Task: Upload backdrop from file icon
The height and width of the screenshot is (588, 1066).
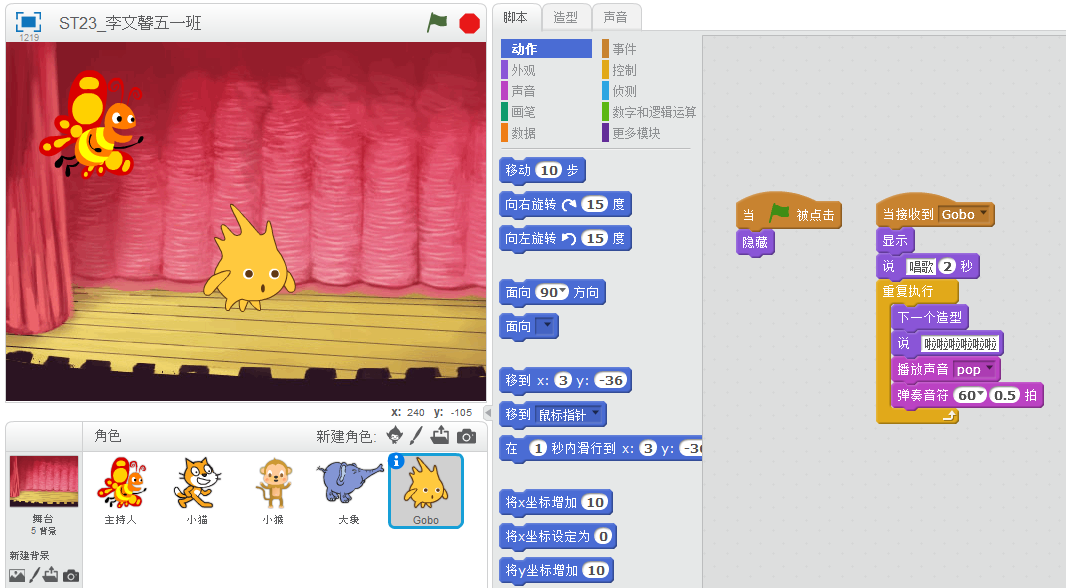Action: (51, 575)
